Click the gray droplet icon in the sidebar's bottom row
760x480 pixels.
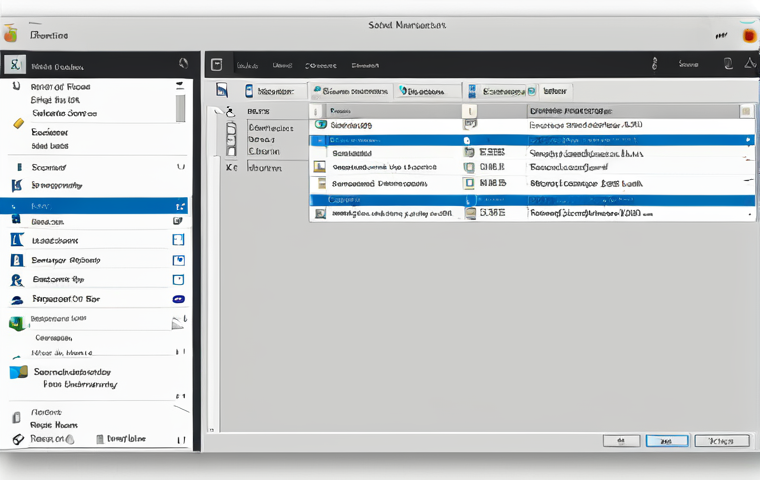70,439
